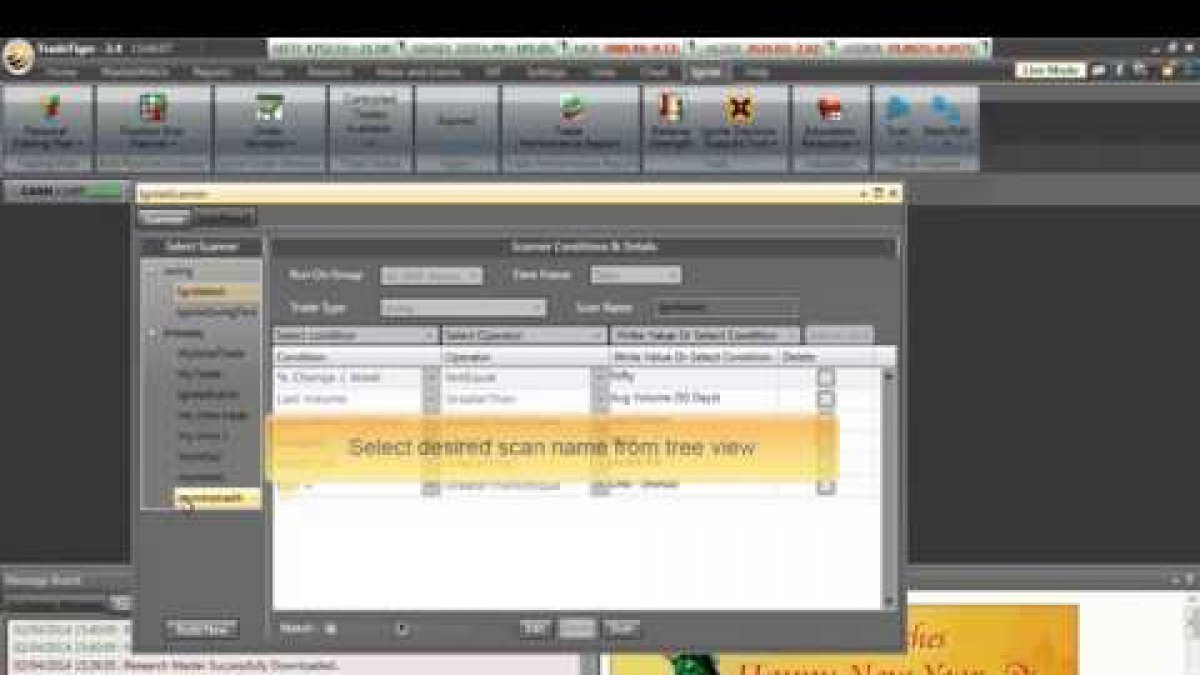Click the 'Last Volume' condition cell

point(348,399)
